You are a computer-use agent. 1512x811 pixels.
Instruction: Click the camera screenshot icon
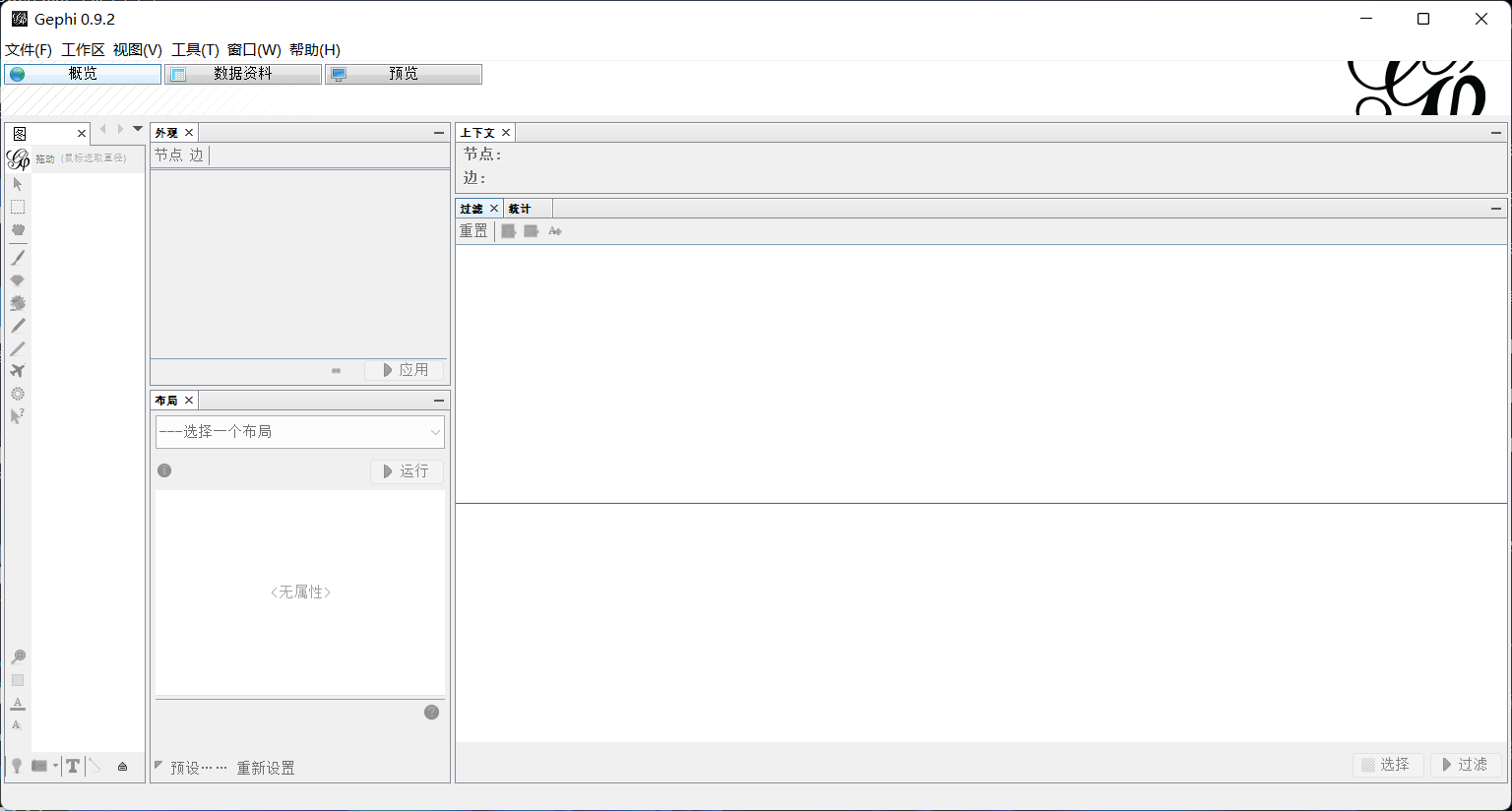point(39,766)
